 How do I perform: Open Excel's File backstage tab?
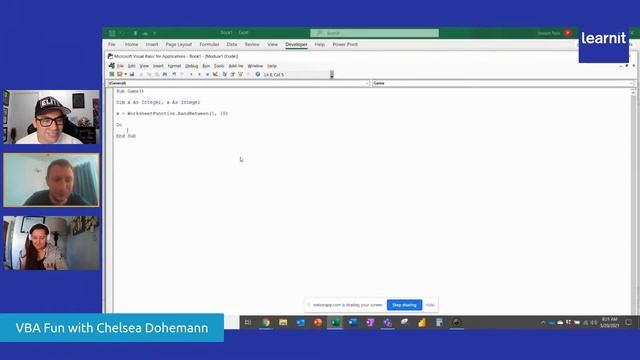pos(111,44)
